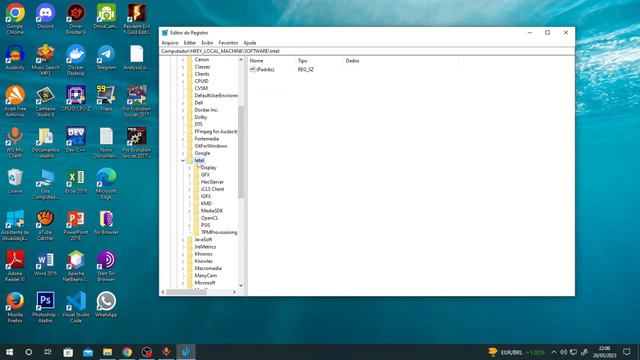This screenshot has height=360, width=640.
Task: Open Fraps desktop shortcut
Action: [x=106, y=98]
